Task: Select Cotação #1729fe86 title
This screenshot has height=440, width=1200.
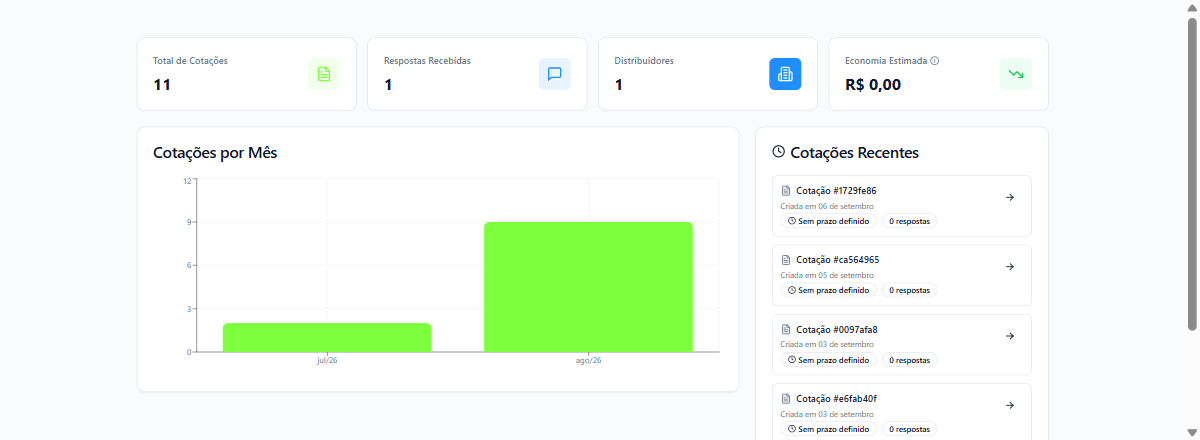Action: tap(837, 191)
